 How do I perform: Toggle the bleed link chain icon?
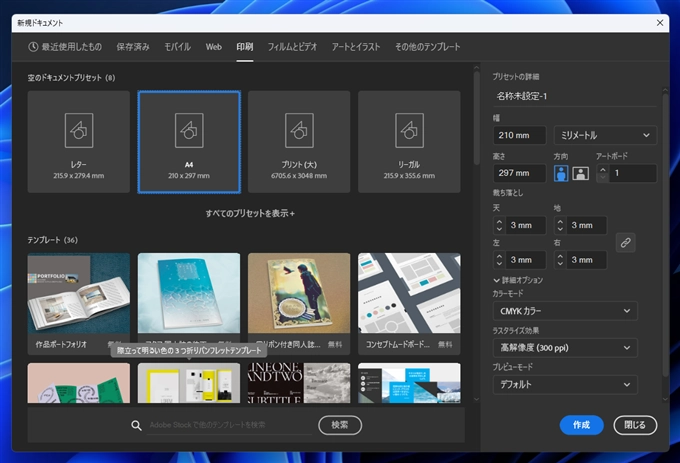click(x=625, y=243)
